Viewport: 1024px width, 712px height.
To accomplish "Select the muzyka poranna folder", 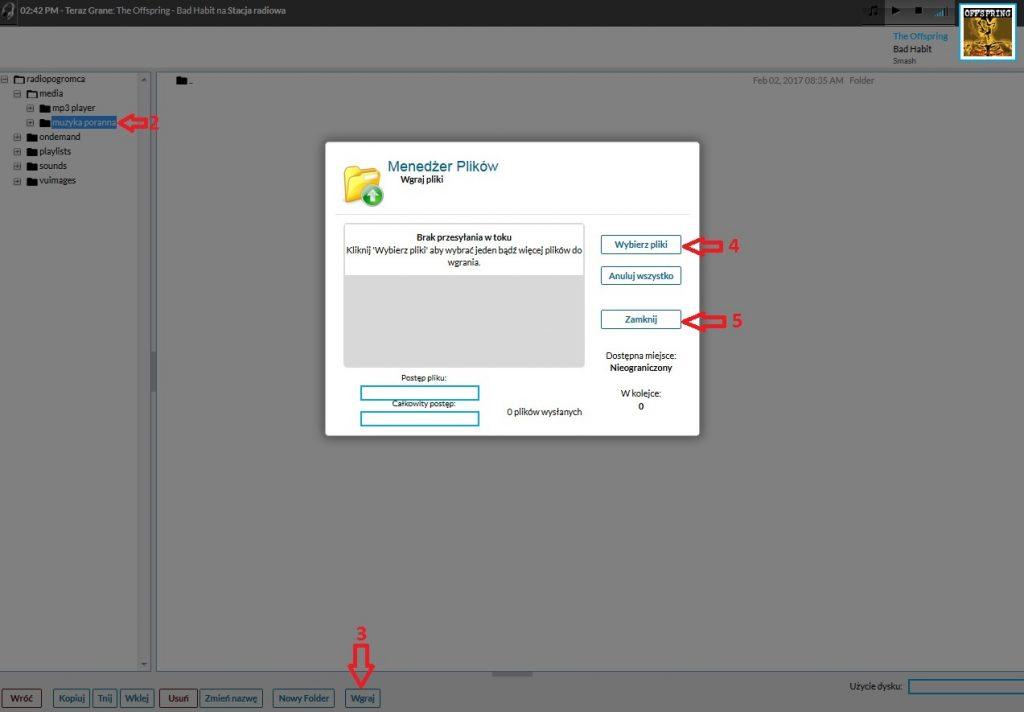I will (x=84, y=122).
